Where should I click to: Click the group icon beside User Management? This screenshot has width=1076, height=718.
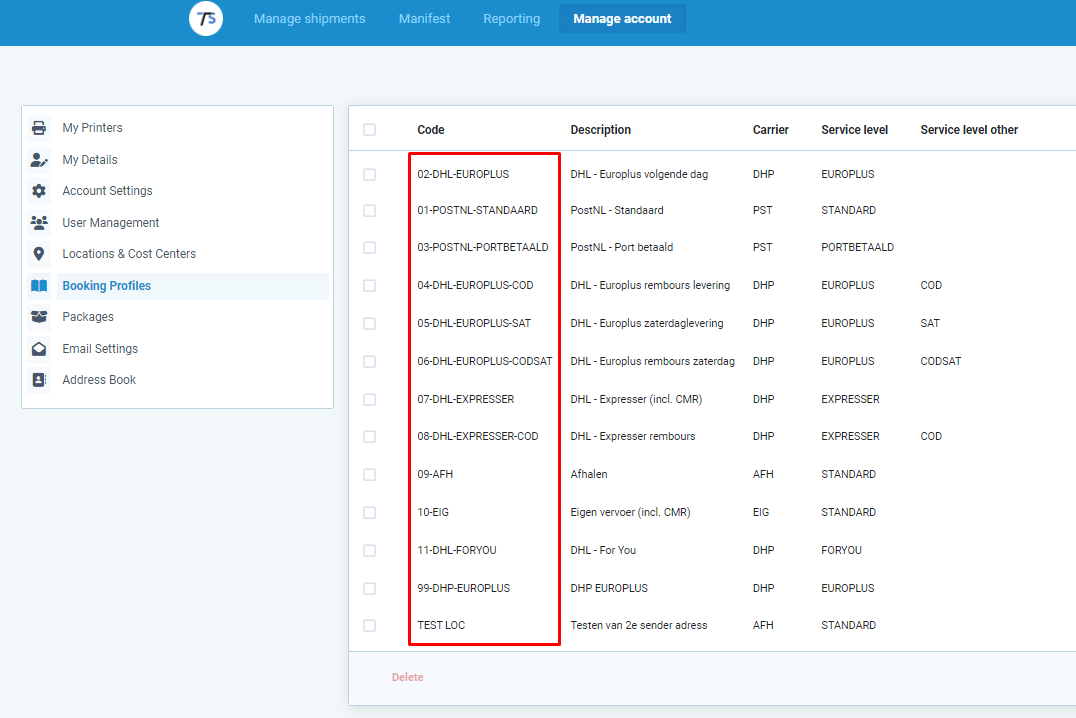click(x=40, y=222)
